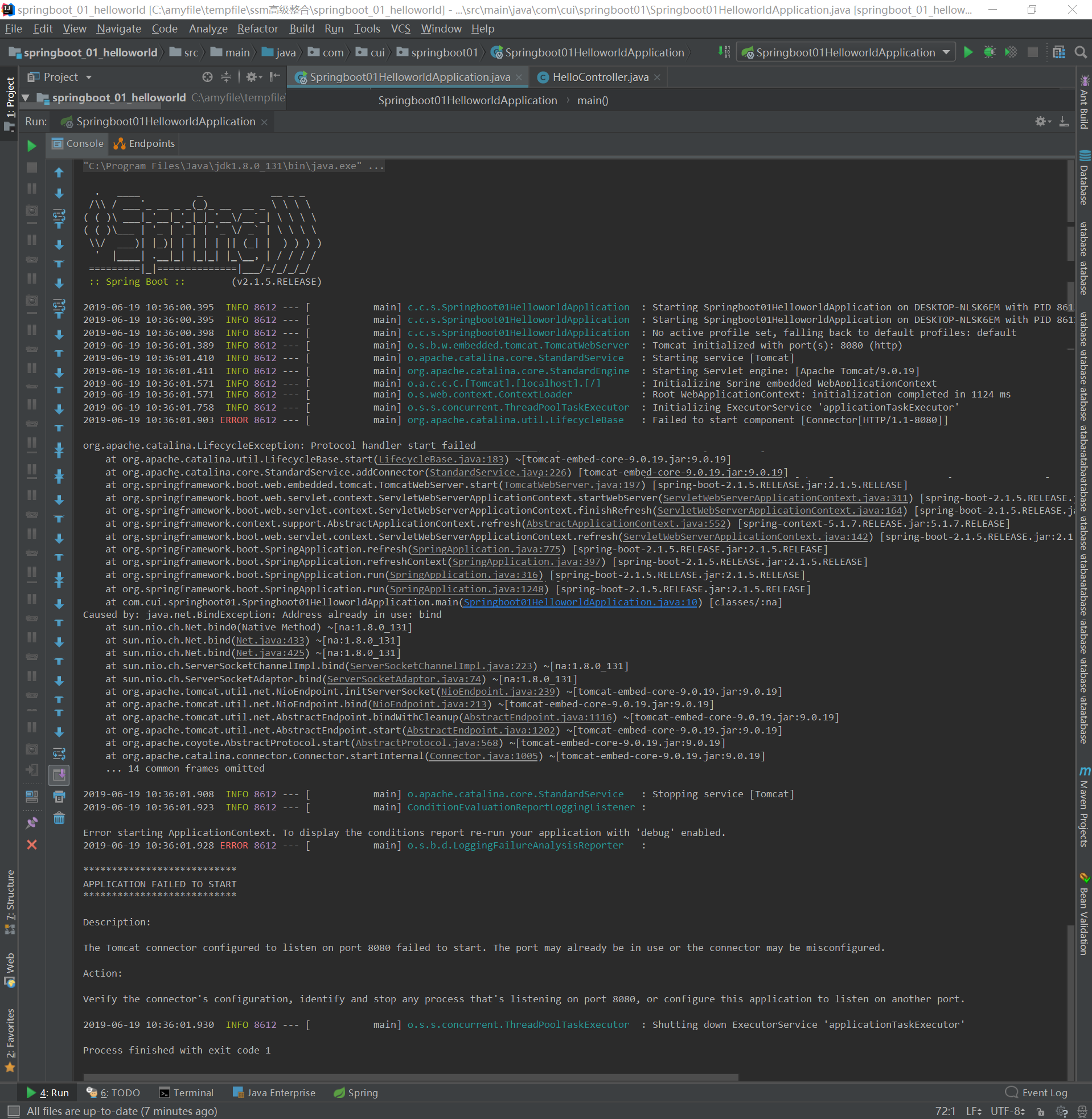Open the Refactor menu

pos(257,28)
